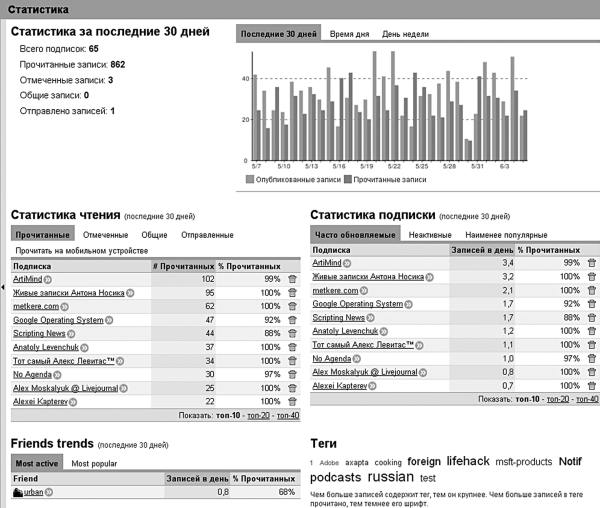Remove Alexei Kapterev via trash icon in subscription stats
This screenshot has height=508, width=600.
pyautogui.click(x=592, y=386)
